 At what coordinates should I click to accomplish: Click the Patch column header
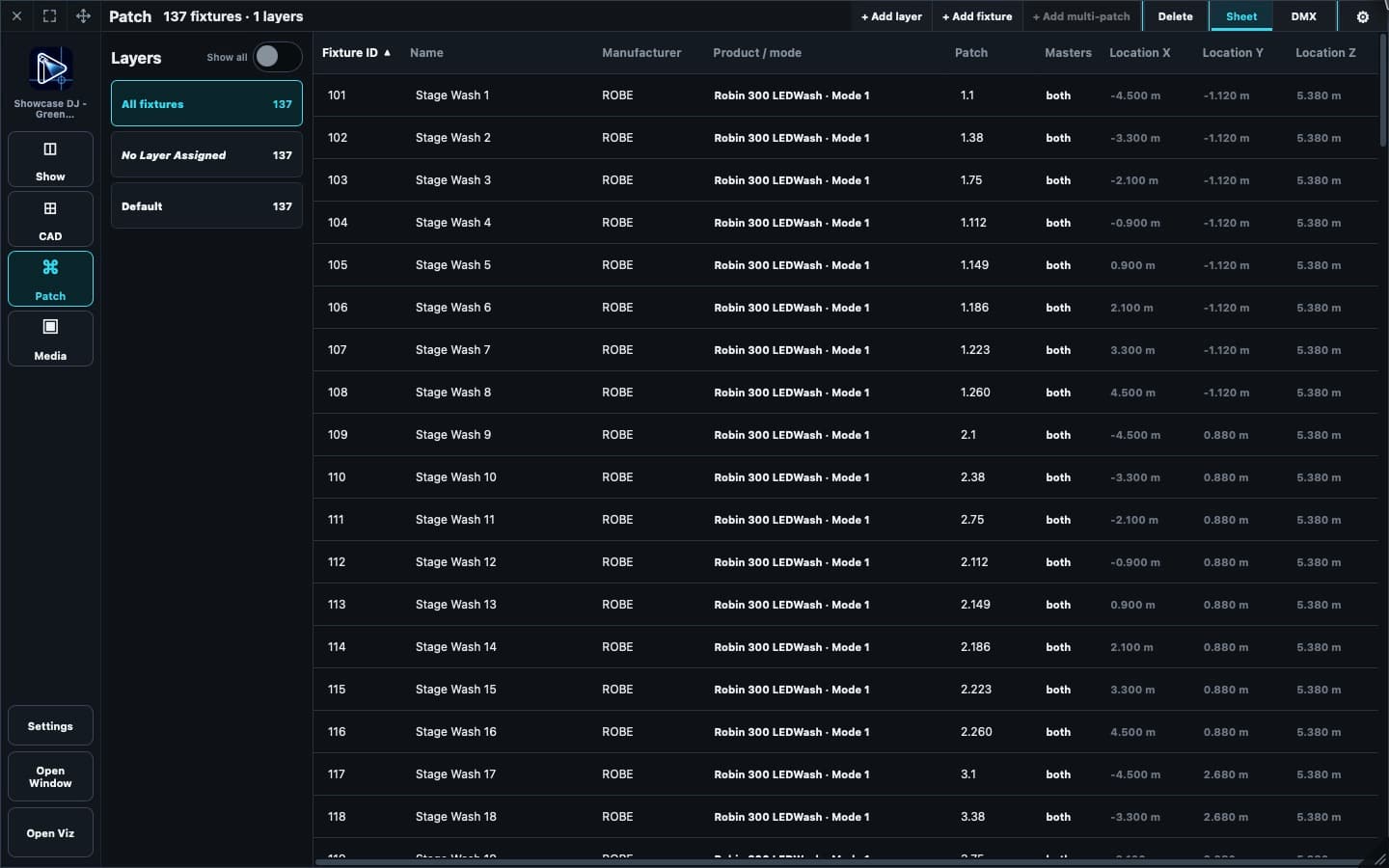pyautogui.click(x=971, y=53)
